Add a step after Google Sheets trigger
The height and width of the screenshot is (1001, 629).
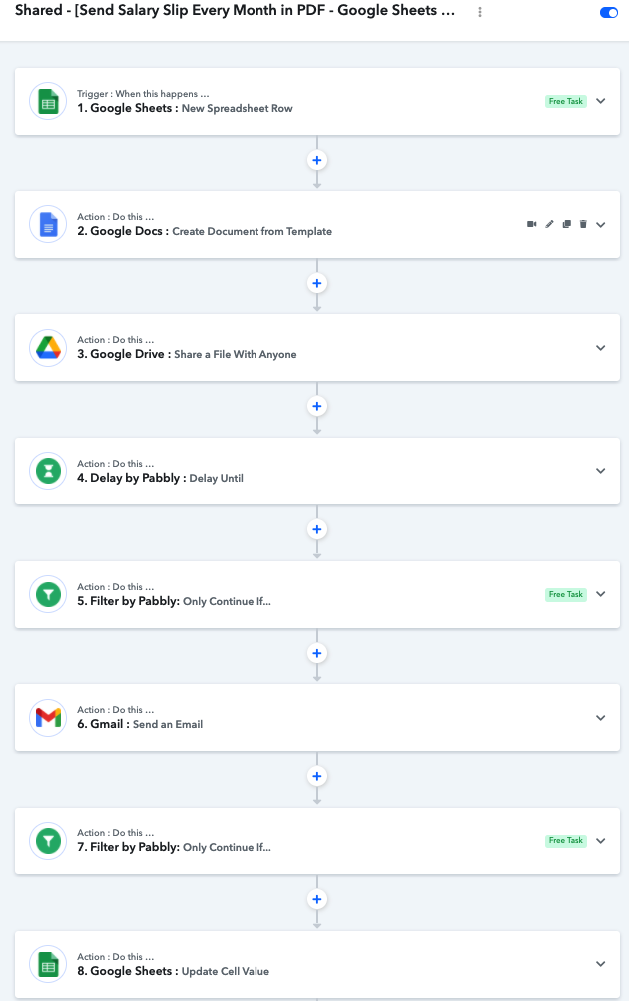(317, 160)
